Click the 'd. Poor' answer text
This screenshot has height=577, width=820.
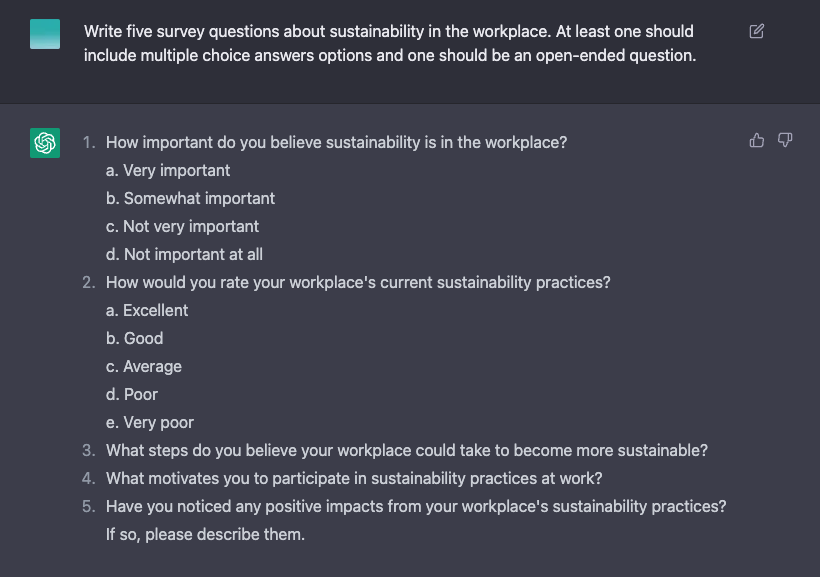click(132, 394)
